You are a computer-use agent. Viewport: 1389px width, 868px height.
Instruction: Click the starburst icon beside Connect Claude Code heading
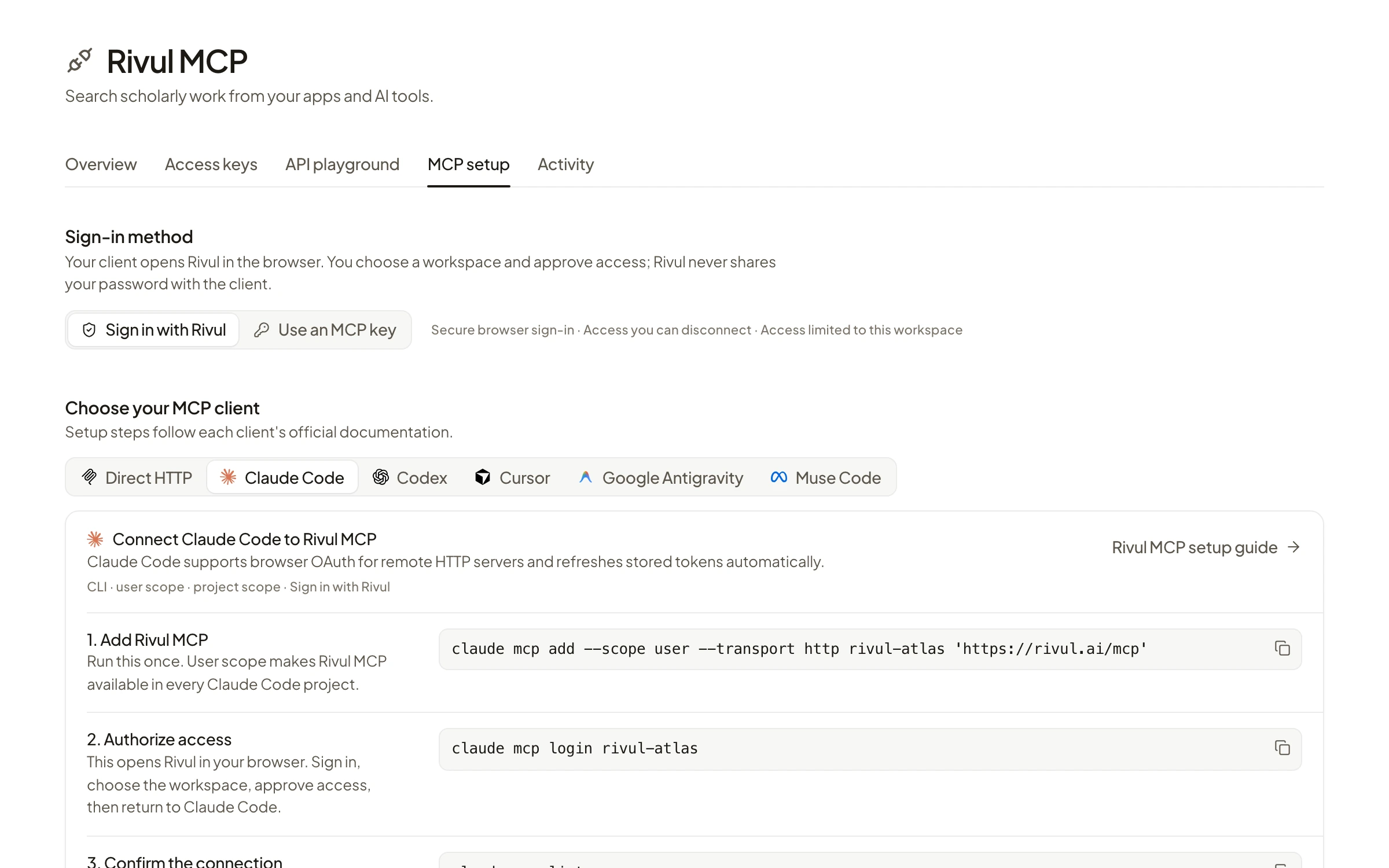click(x=95, y=539)
